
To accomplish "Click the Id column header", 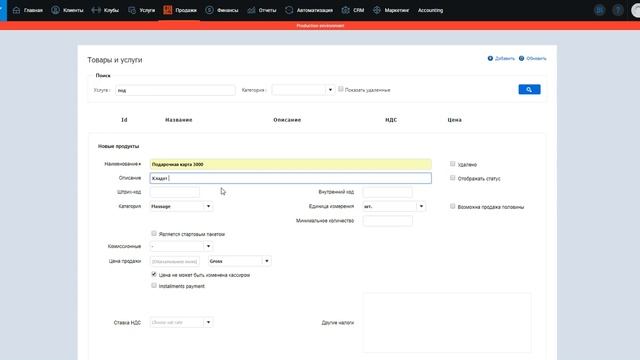I will pos(124,120).
